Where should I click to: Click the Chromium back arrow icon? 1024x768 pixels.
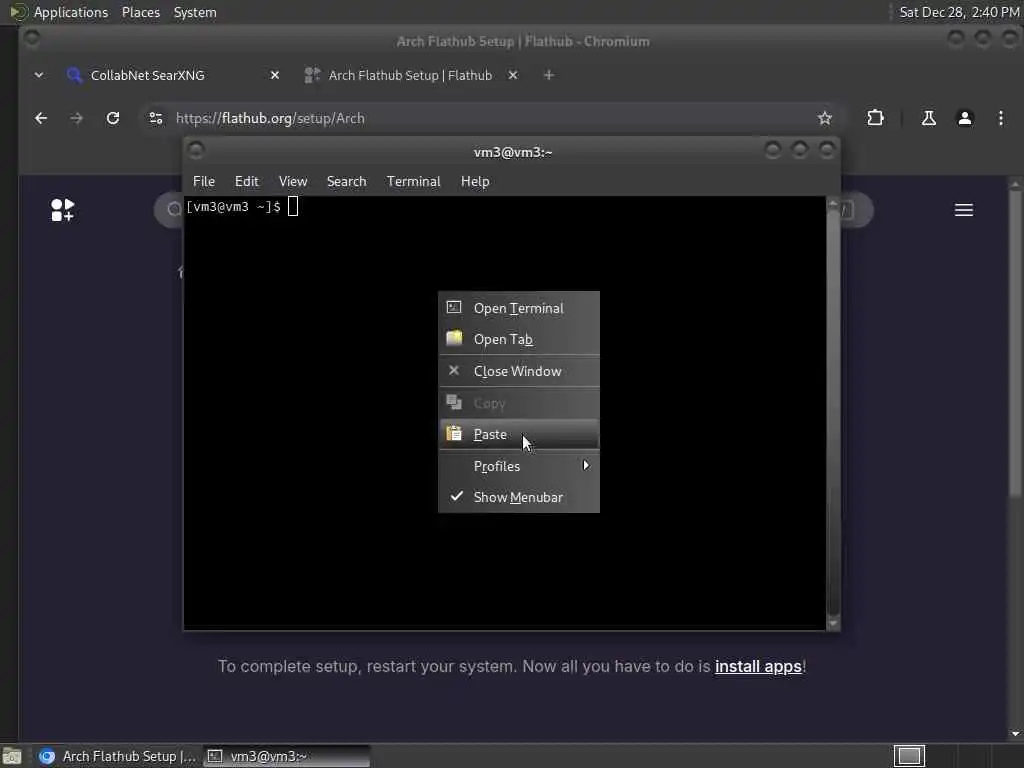click(x=41, y=118)
